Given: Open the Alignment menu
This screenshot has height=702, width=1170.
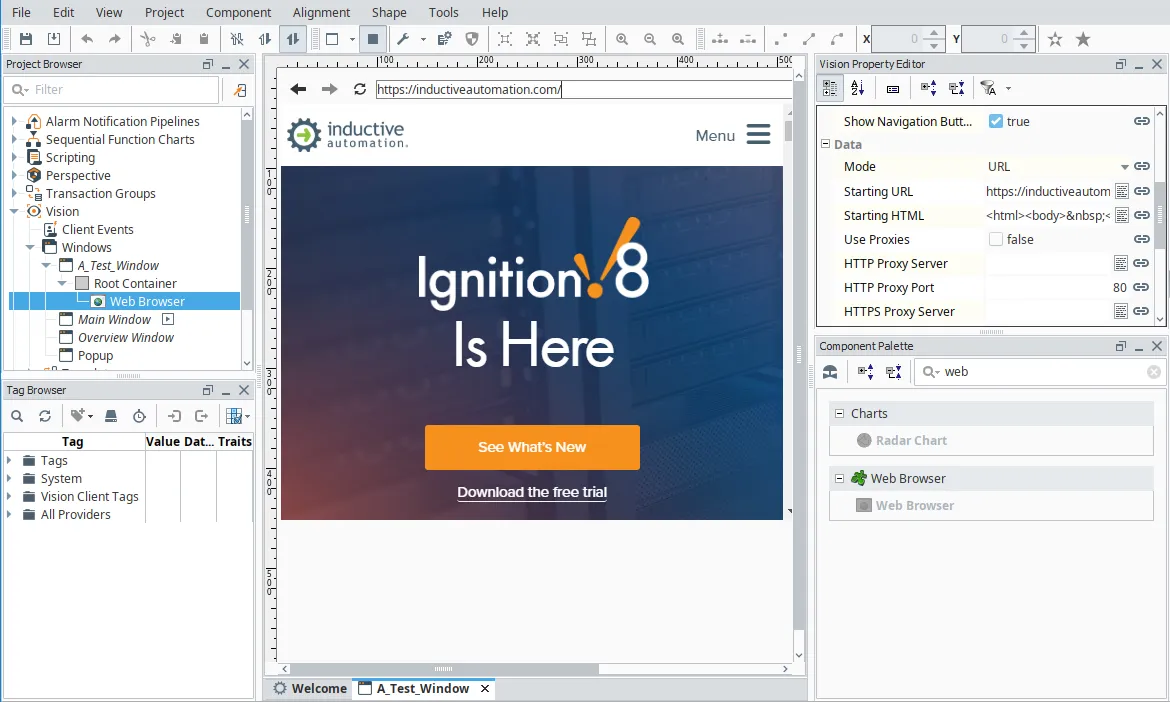Looking at the screenshot, I should (321, 12).
